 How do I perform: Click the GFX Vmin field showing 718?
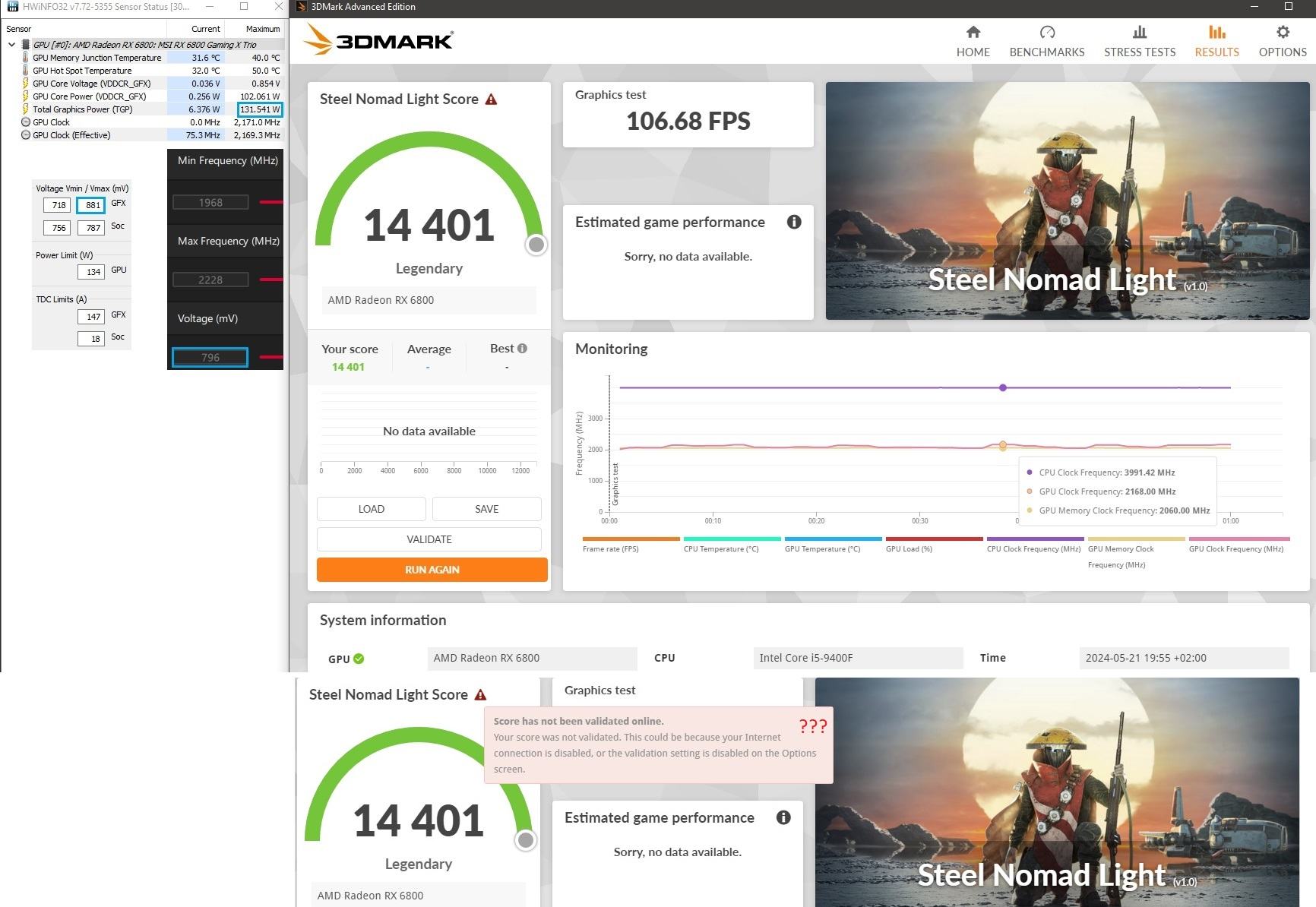click(x=57, y=205)
